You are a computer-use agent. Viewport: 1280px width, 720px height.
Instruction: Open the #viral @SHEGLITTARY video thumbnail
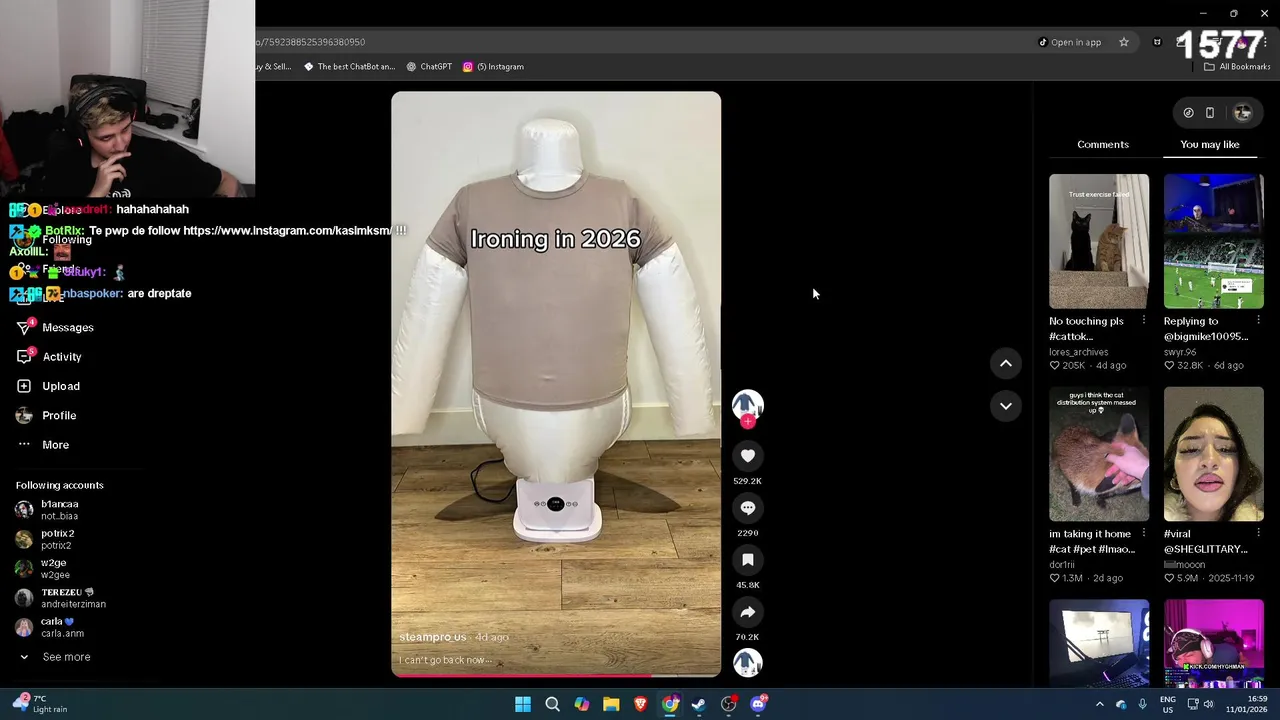click(1214, 454)
